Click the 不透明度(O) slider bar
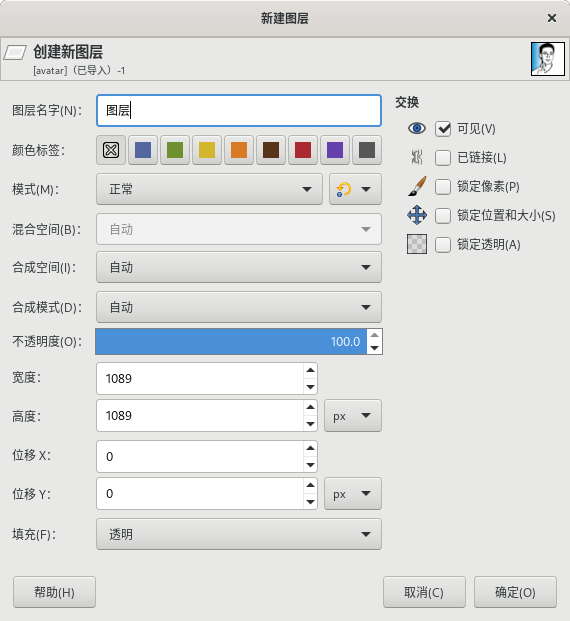Image resolution: width=570 pixels, height=621 pixels. [x=231, y=341]
